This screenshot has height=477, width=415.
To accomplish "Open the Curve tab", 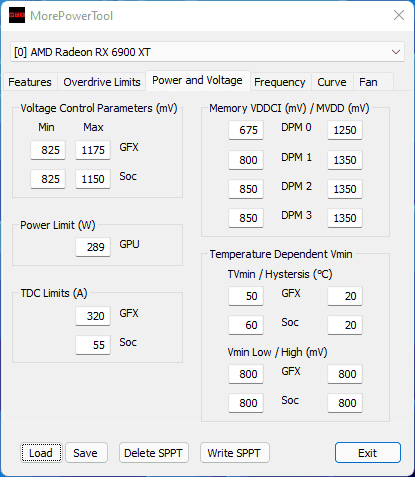I will point(332,82).
